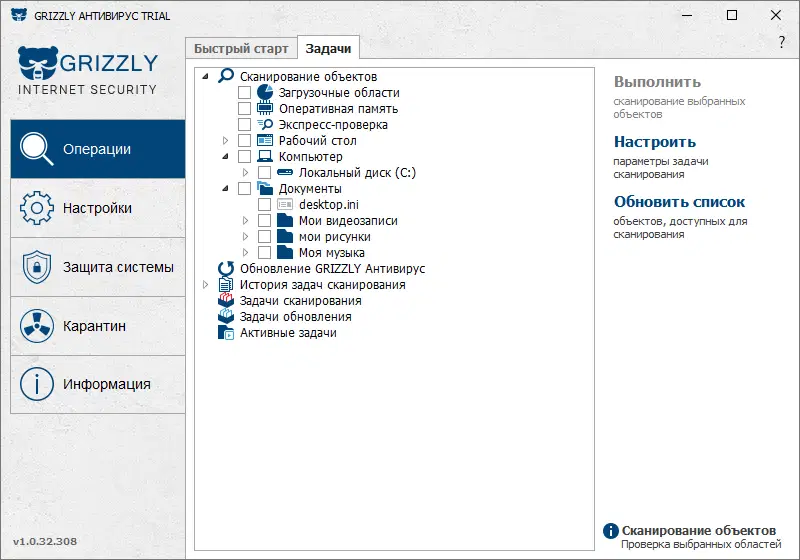The height and width of the screenshot is (560, 800).
Task: Expand История задач сканирования node
Action: tap(206, 284)
